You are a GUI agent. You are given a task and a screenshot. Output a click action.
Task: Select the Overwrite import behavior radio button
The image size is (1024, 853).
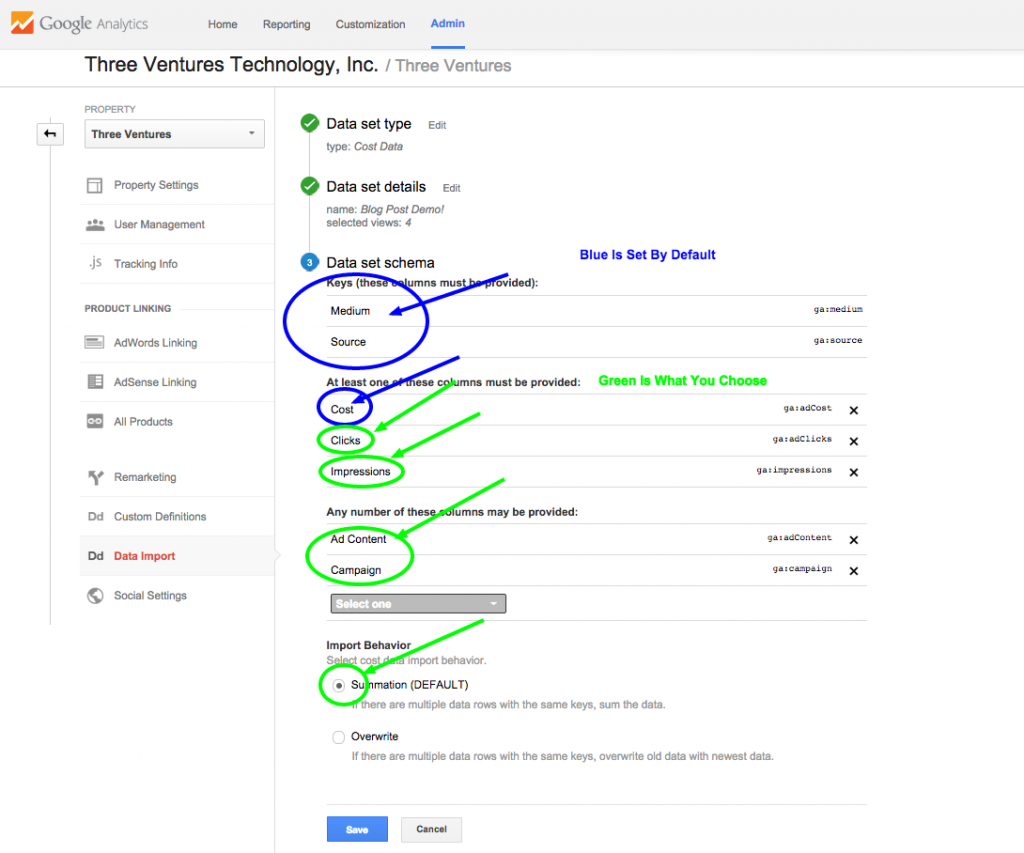[x=338, y=737]
